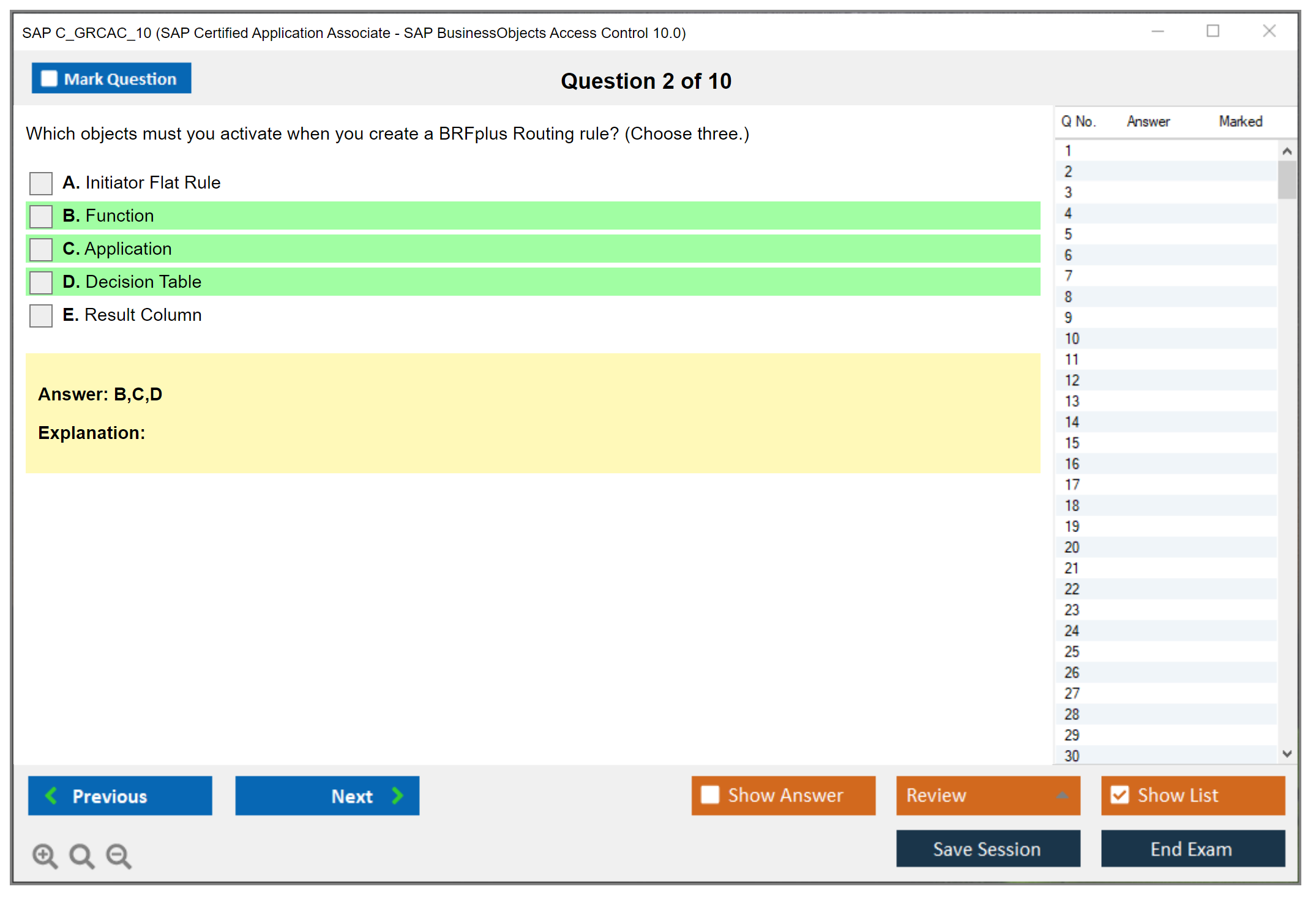
Task: Click the reset zoom magnifier icon
Action: [x=81, y=855]
